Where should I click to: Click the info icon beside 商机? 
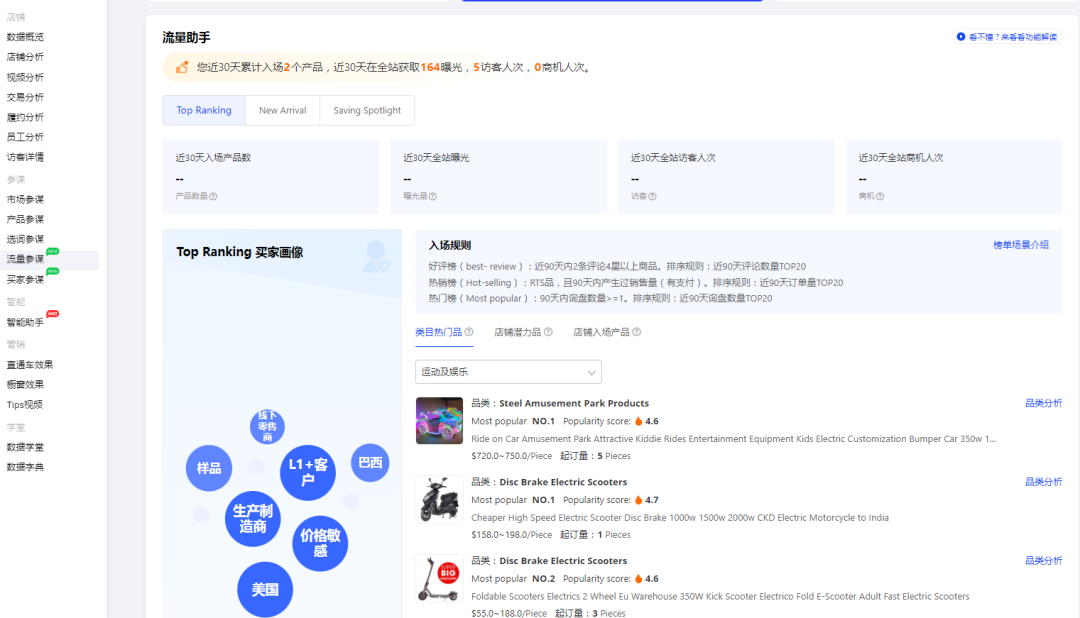tap(881, 196)
